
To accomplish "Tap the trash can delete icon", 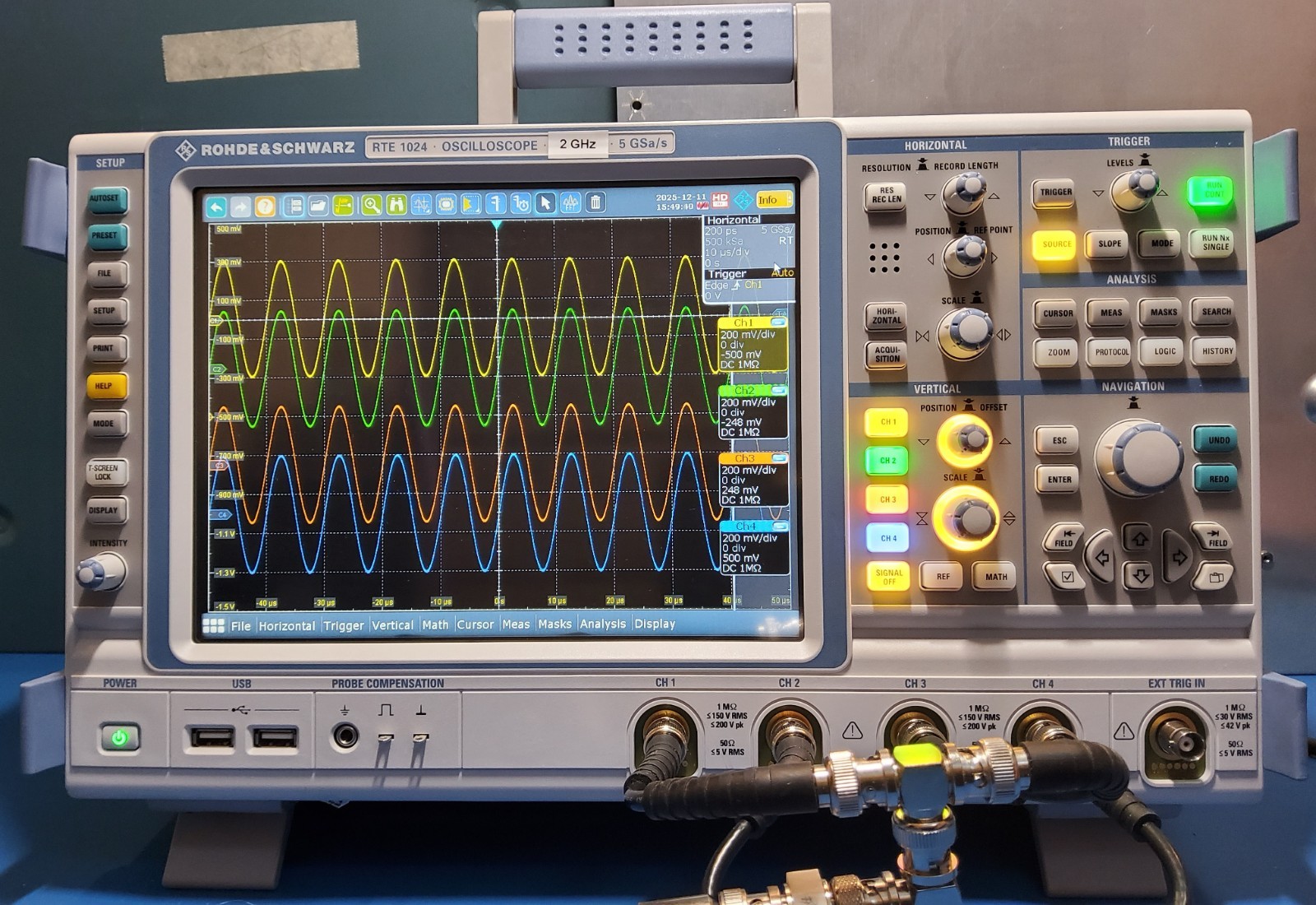I will 595,202.
